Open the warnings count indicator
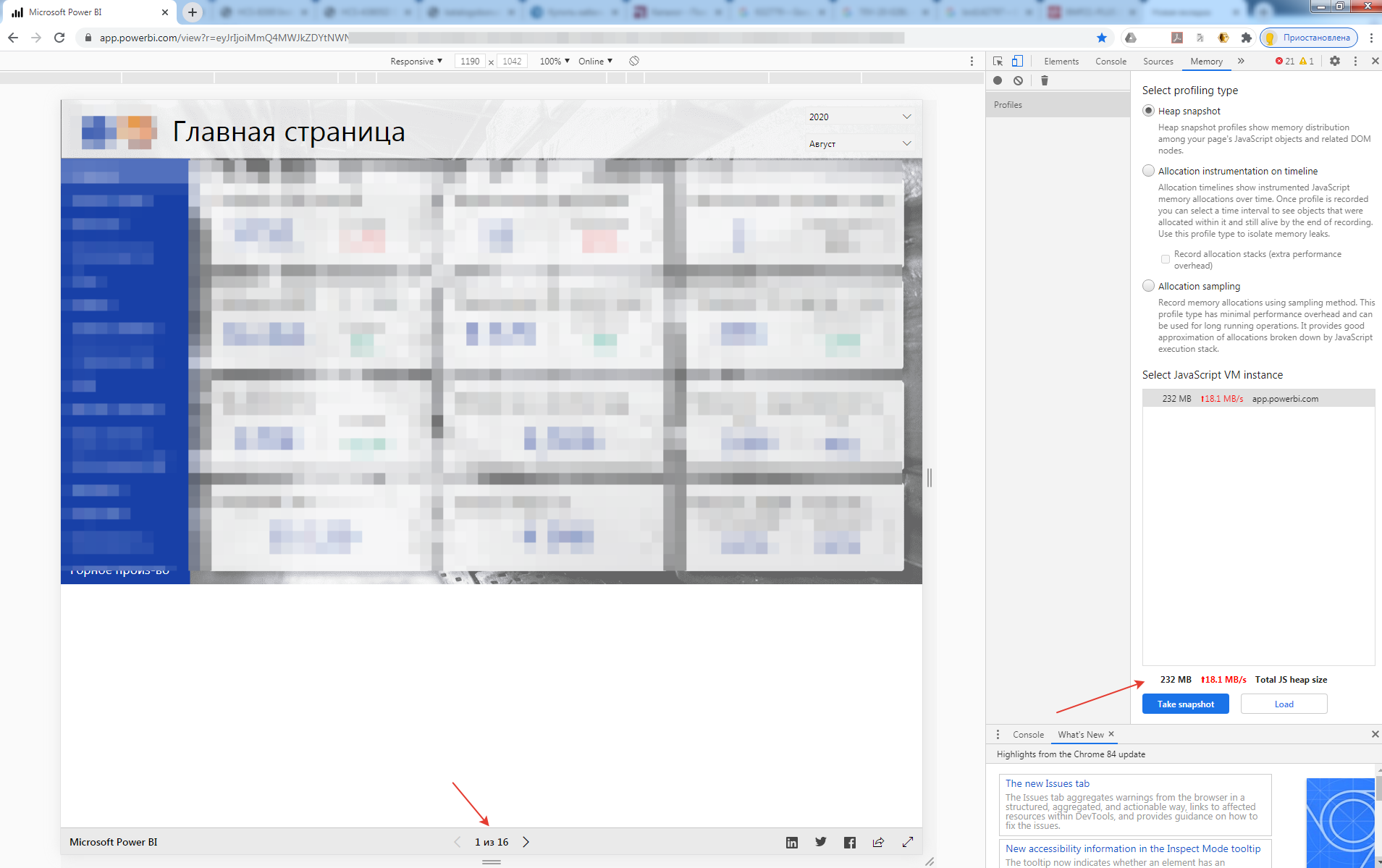The height and width of the screenshot is (868, 1382). (x=1307, y=61)
